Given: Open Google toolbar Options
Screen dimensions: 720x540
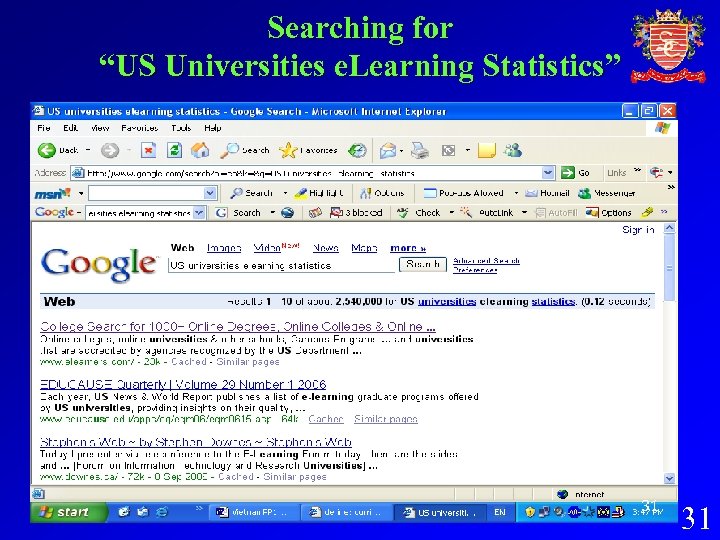Looking at the screenshot, I should (609, 213).
